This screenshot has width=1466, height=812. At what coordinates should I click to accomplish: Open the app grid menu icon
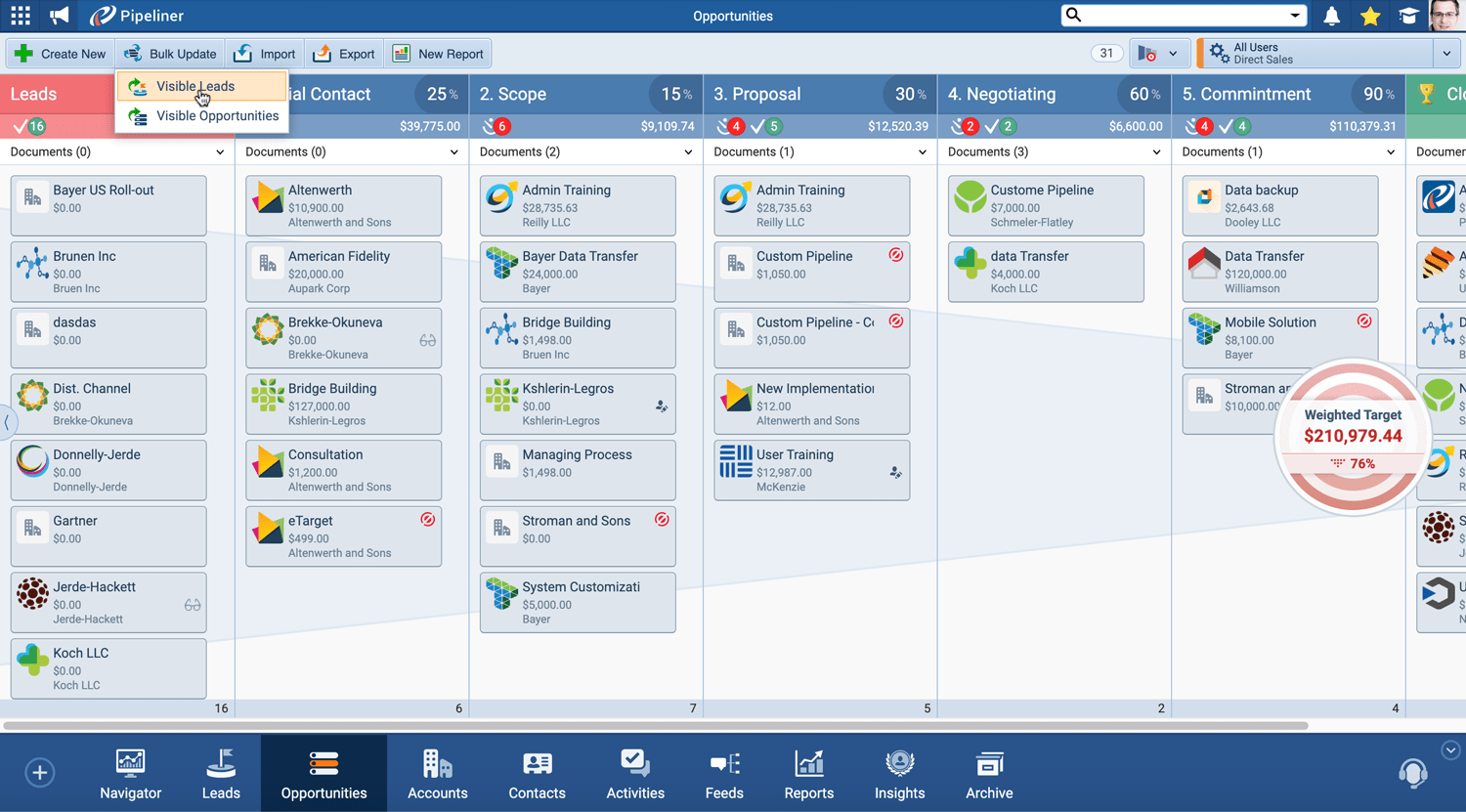pos(21,16)
